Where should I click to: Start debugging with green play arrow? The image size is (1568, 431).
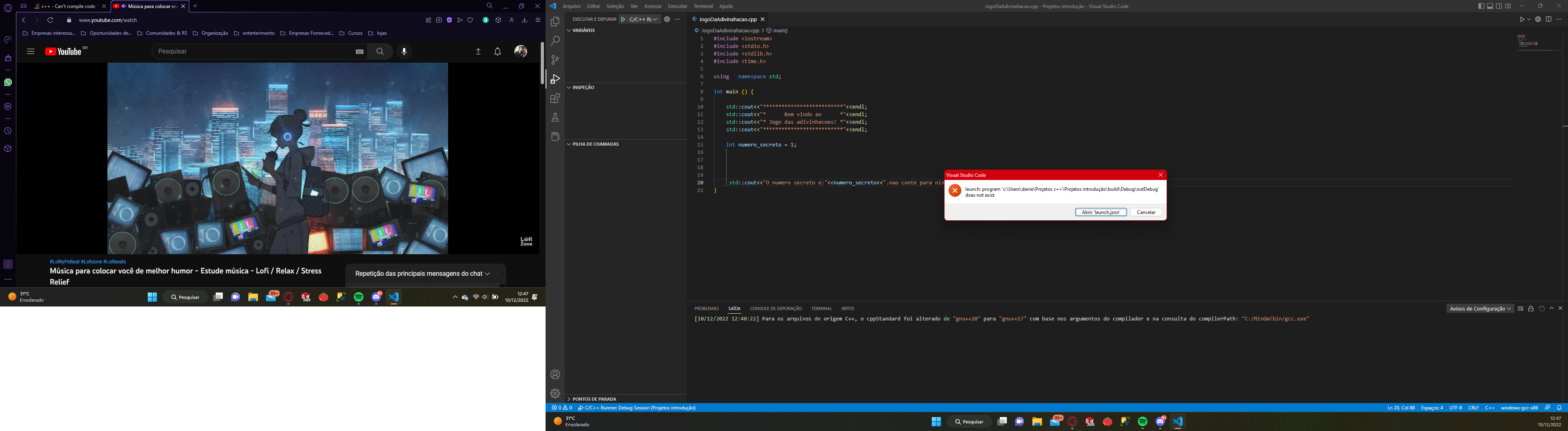click(623, 20)
